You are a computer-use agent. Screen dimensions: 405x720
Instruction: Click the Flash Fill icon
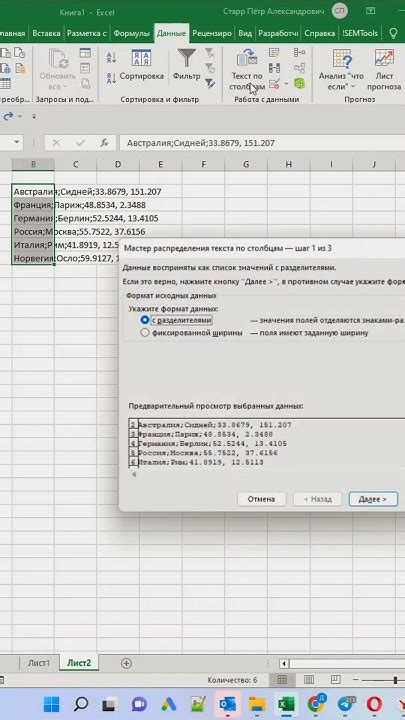point(275,52)
